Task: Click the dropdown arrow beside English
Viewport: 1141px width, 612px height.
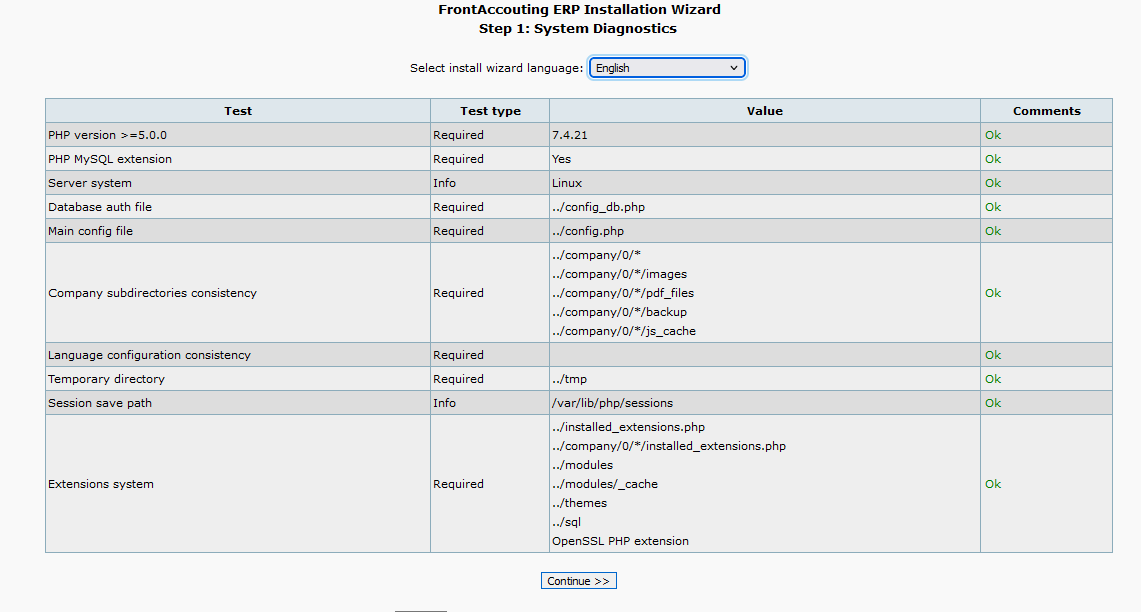Action: pyautogui.click(x=734, y=68)
